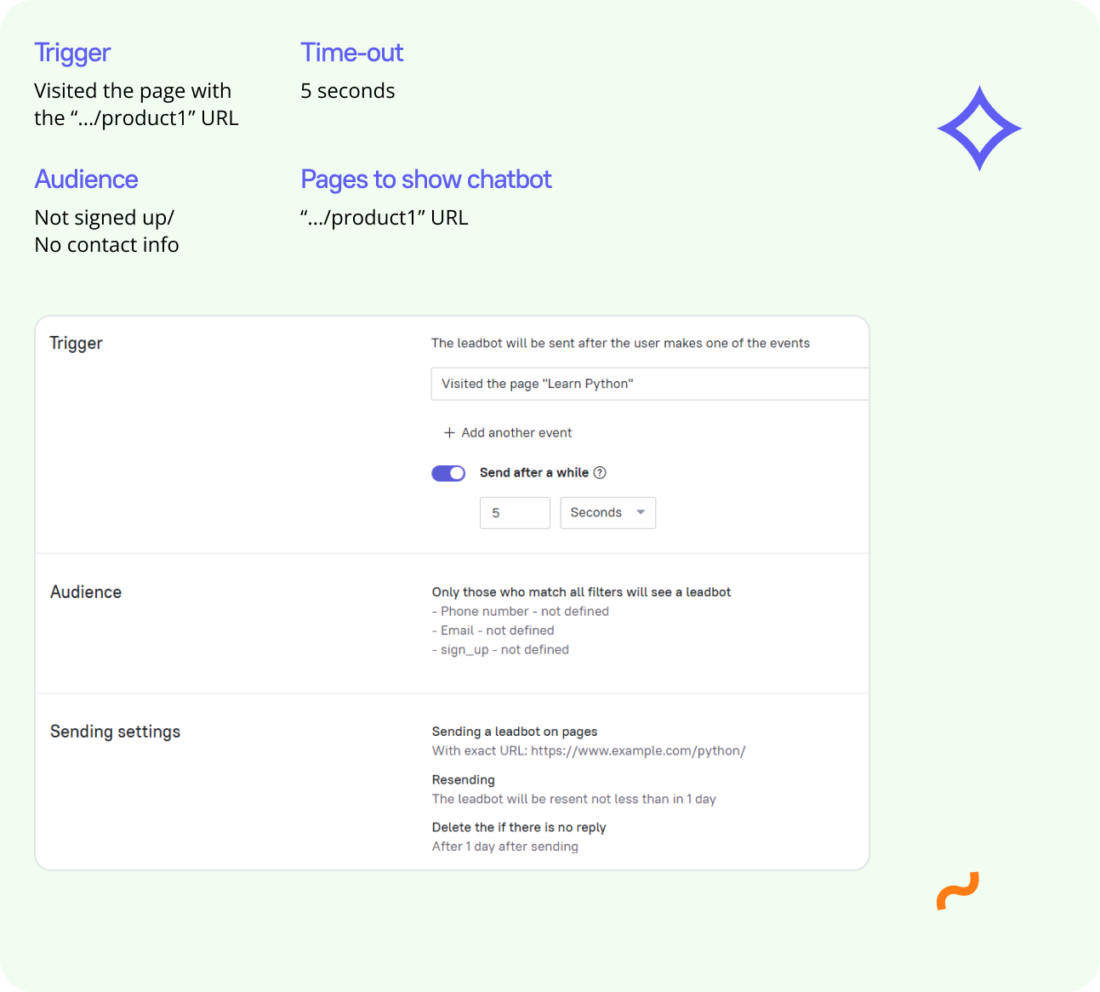
Task: Toggle the Send after a while switch off
Action: (449, 472)
